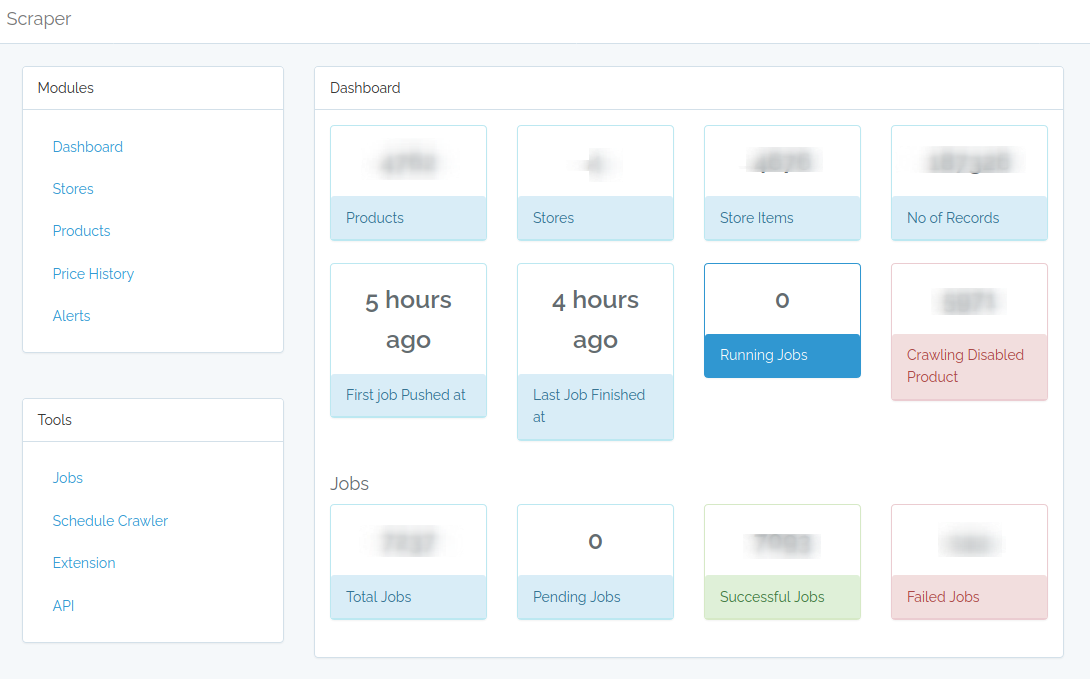Image resolution: width=1090 pixels, height=679 pixels.
Task: Open the Dashboard module link
Action: click(x=87, y=147)
